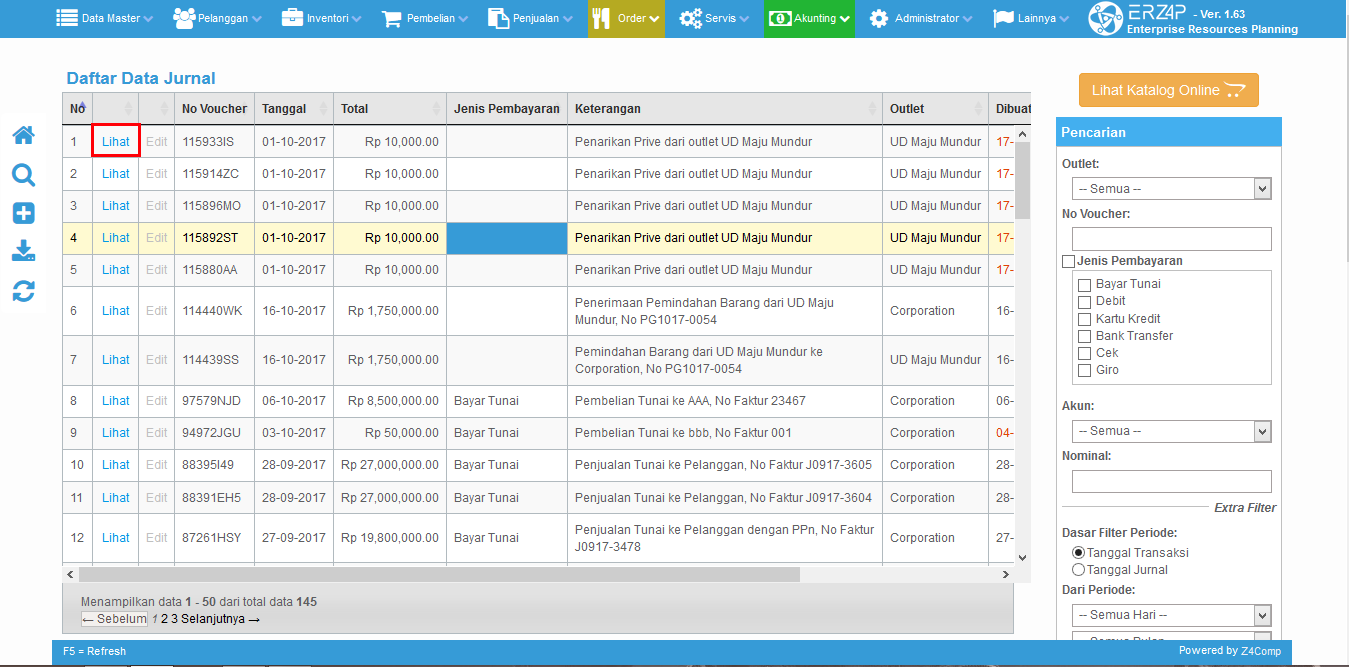Screen dimensions: 1349x667
Task: Open the Akunting menu
Action: pos(809,18)
